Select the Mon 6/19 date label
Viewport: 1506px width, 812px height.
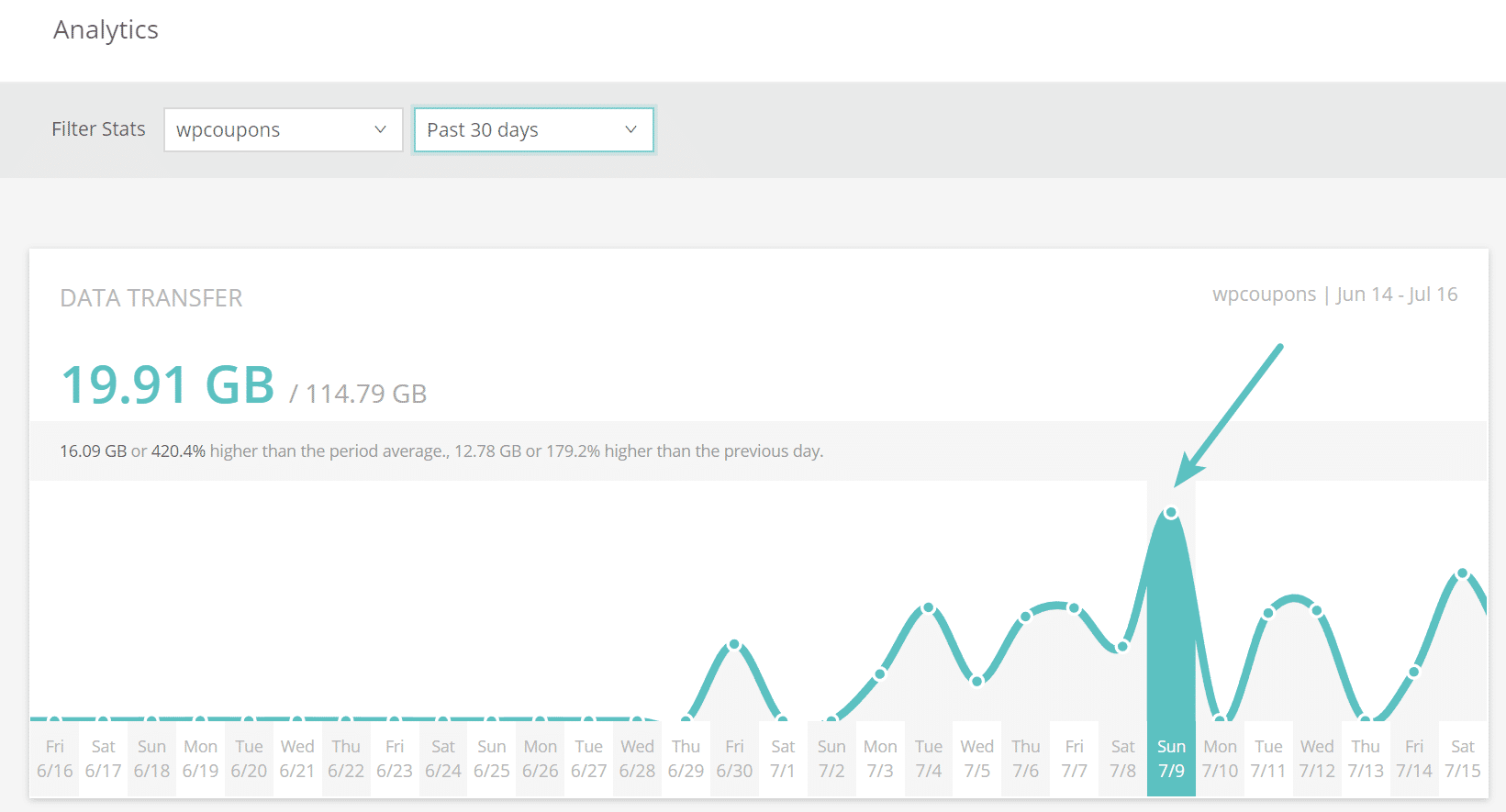click(200, 758)
